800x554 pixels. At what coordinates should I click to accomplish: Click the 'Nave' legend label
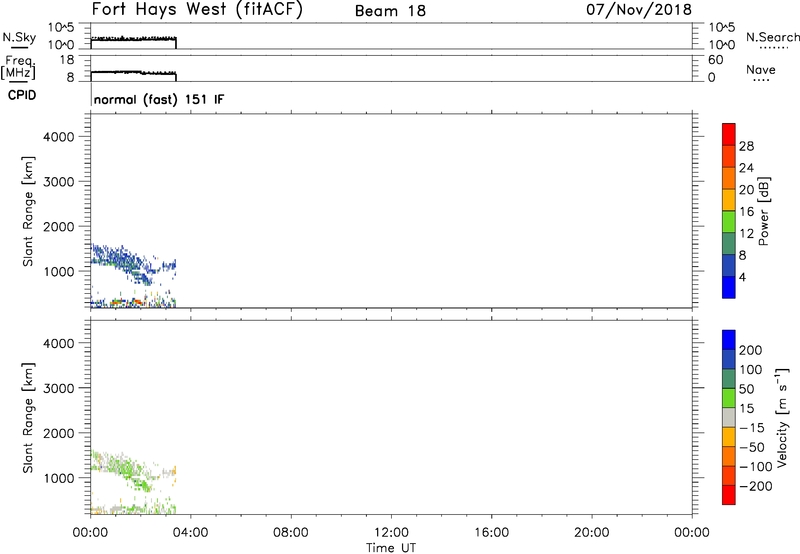pyautogui.click(x=761, y=69)
